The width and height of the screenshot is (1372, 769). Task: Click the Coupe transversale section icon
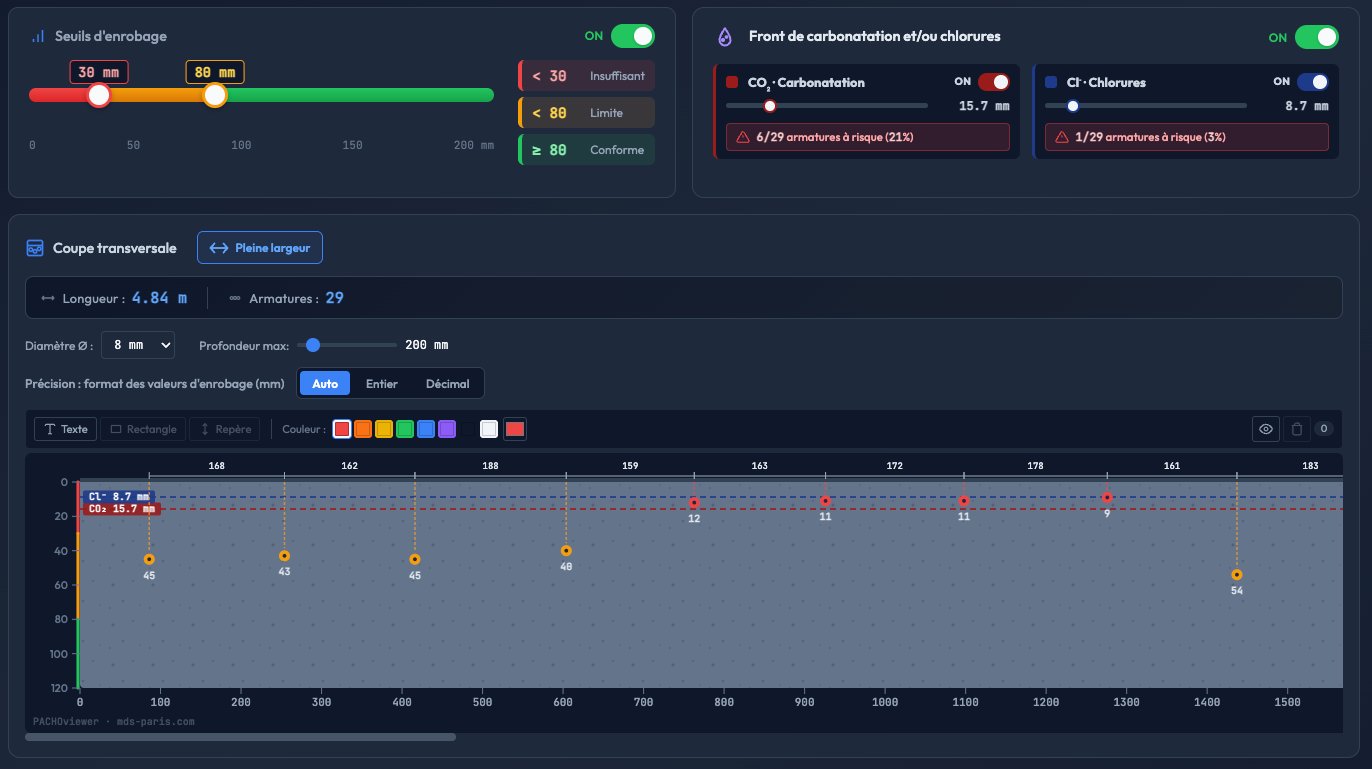point(35,248)
